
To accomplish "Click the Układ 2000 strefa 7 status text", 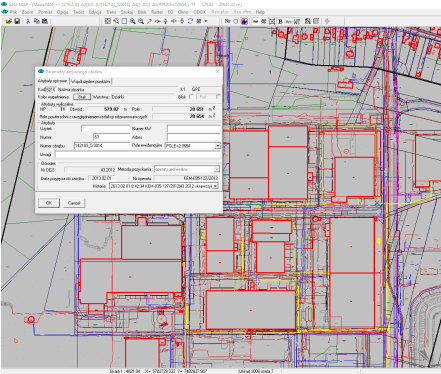I will pyautogui.click(x=256, y=371).
